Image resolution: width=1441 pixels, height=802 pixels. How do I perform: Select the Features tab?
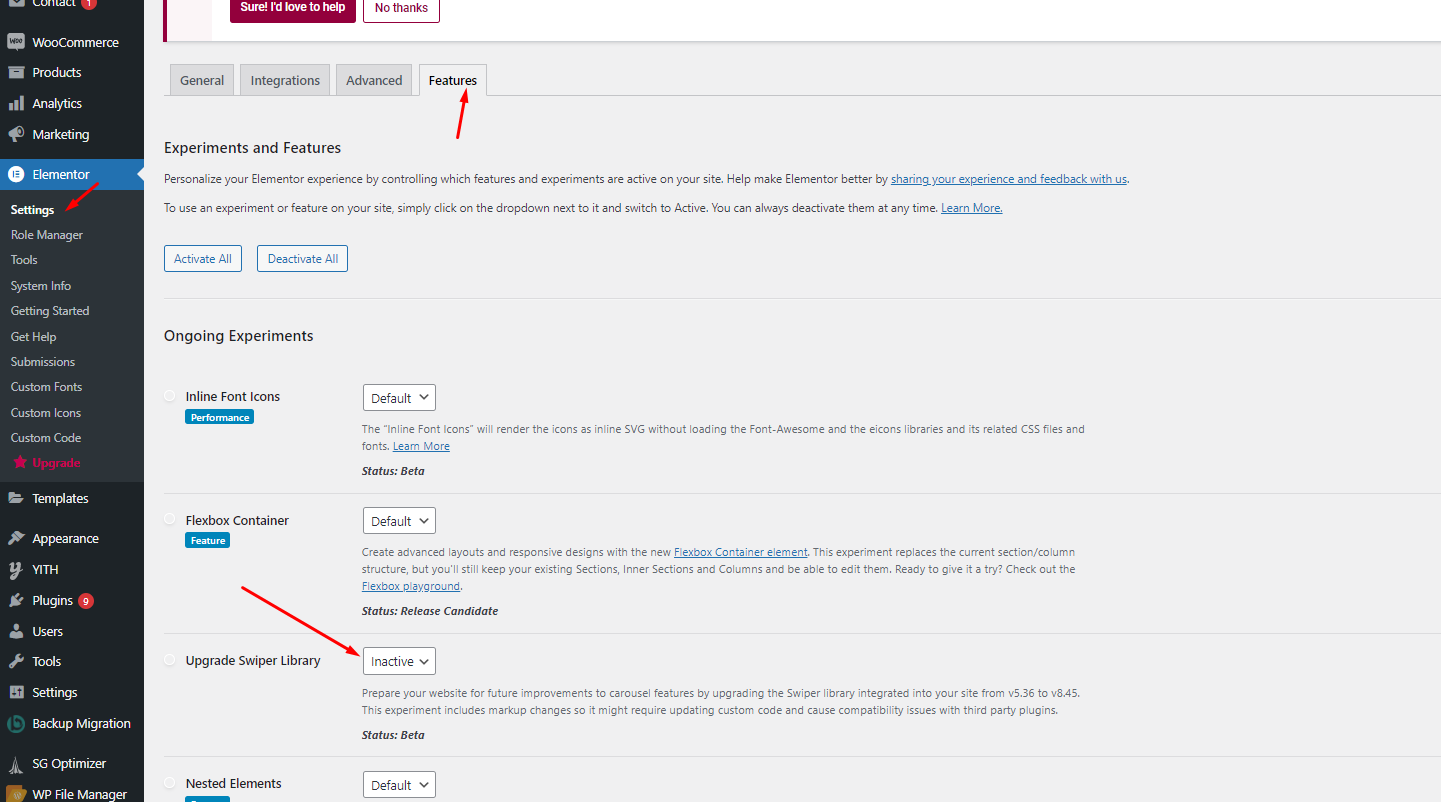453,80
